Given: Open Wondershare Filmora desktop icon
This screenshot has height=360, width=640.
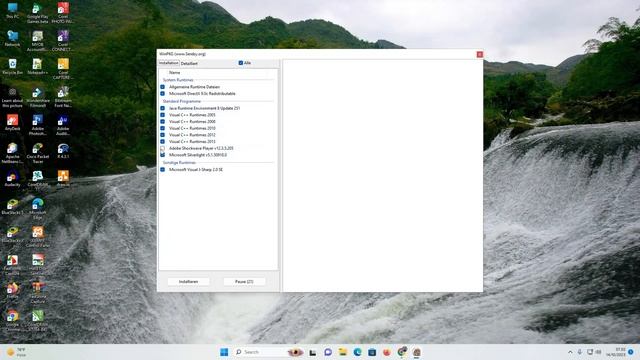Looking at the screenshot, I should 38,97.
